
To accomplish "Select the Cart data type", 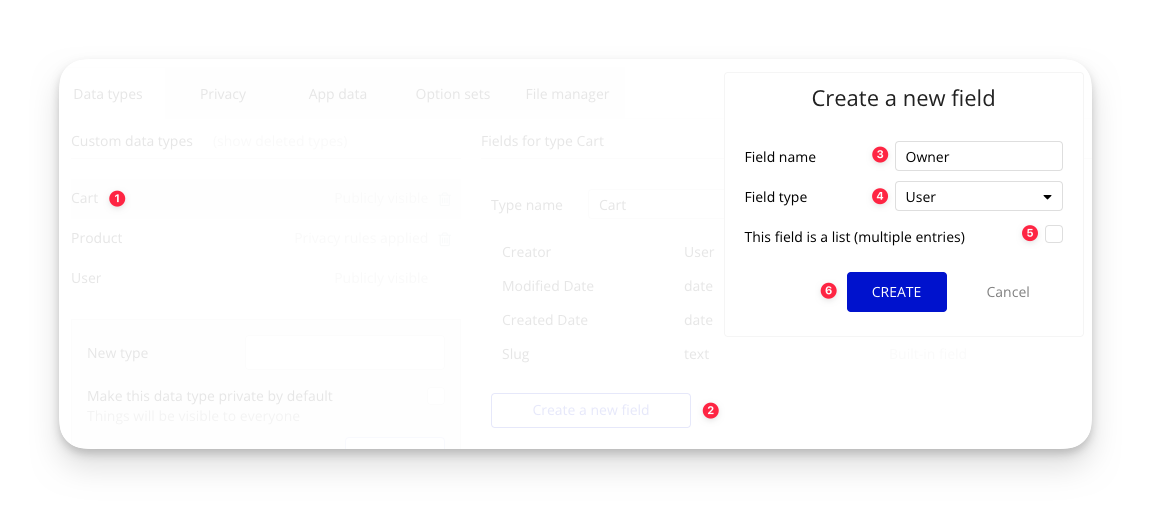I will pos(85,198).
